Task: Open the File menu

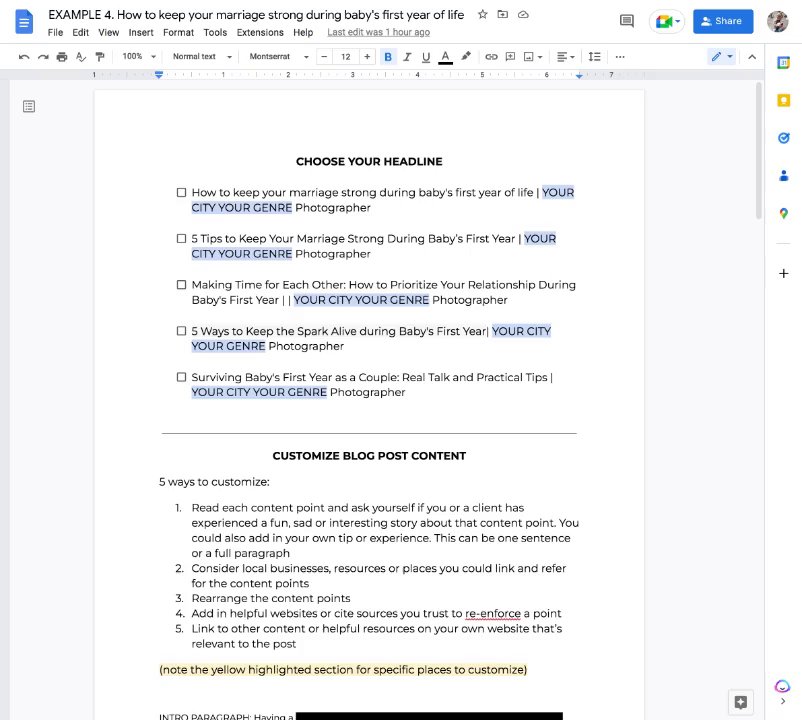Action: coord(55,33)
